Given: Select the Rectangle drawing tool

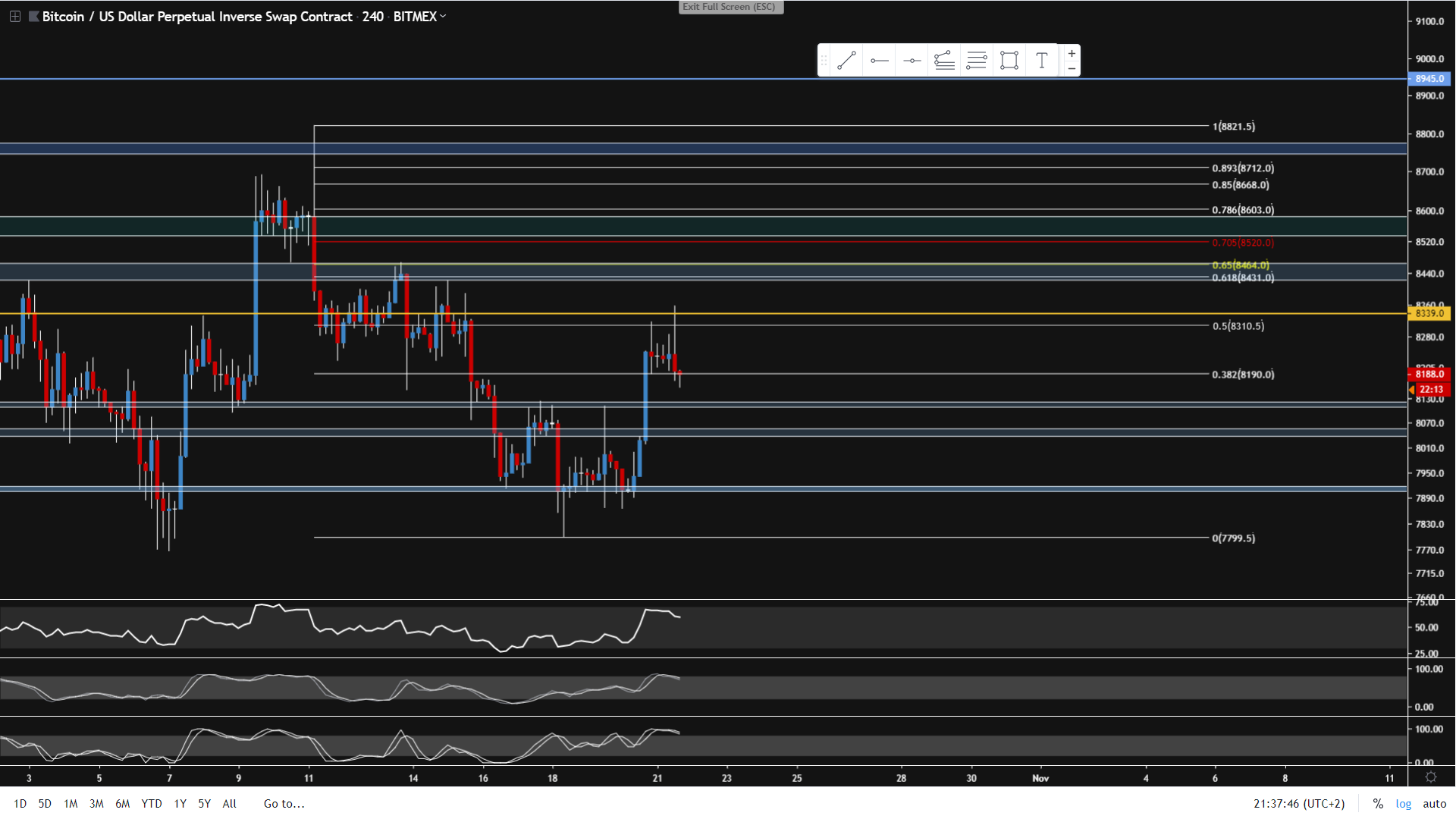Looking at the screenshot, I should 1009,61.
